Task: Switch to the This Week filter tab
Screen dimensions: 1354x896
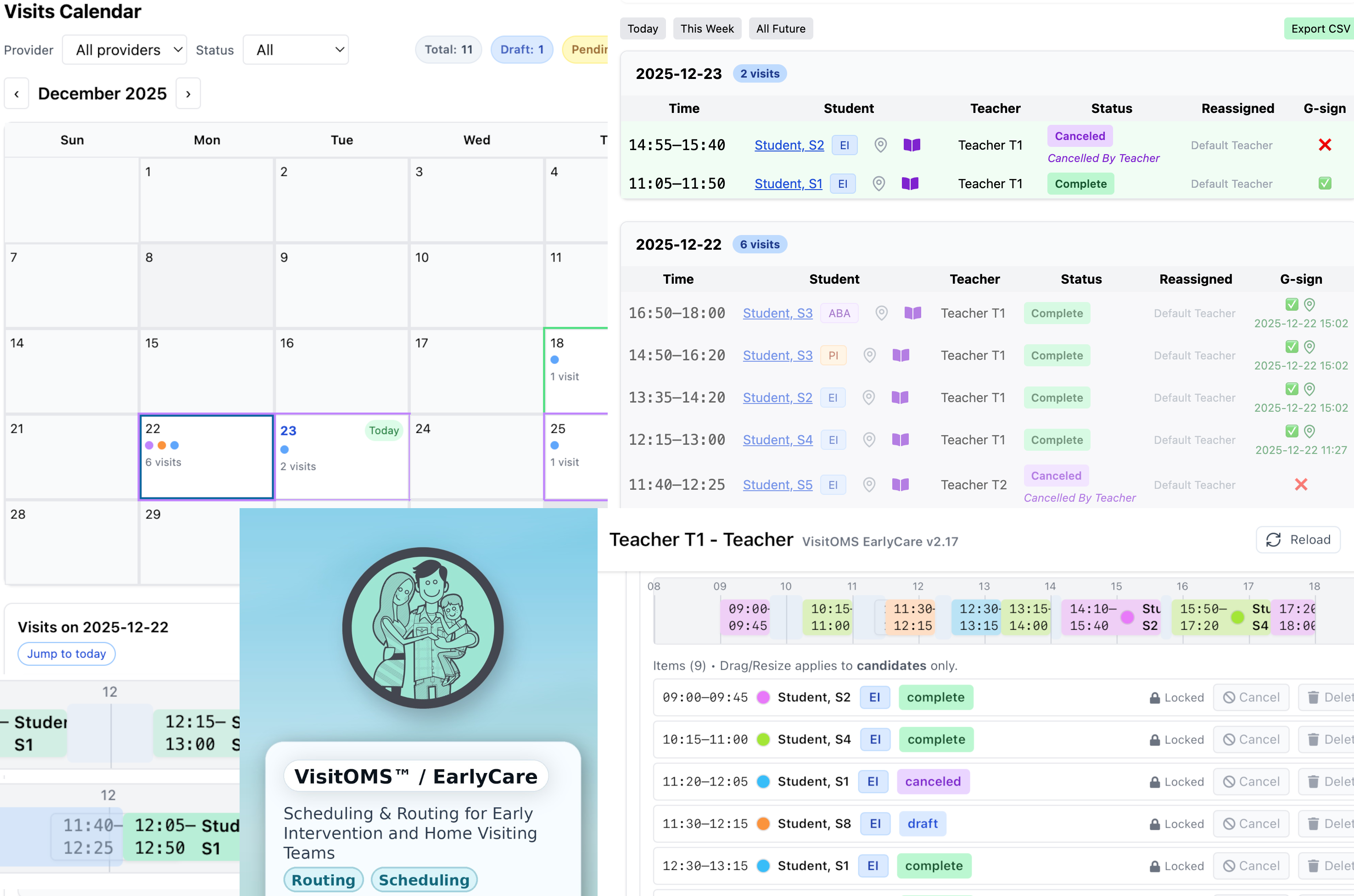Action: click(707, 28)
